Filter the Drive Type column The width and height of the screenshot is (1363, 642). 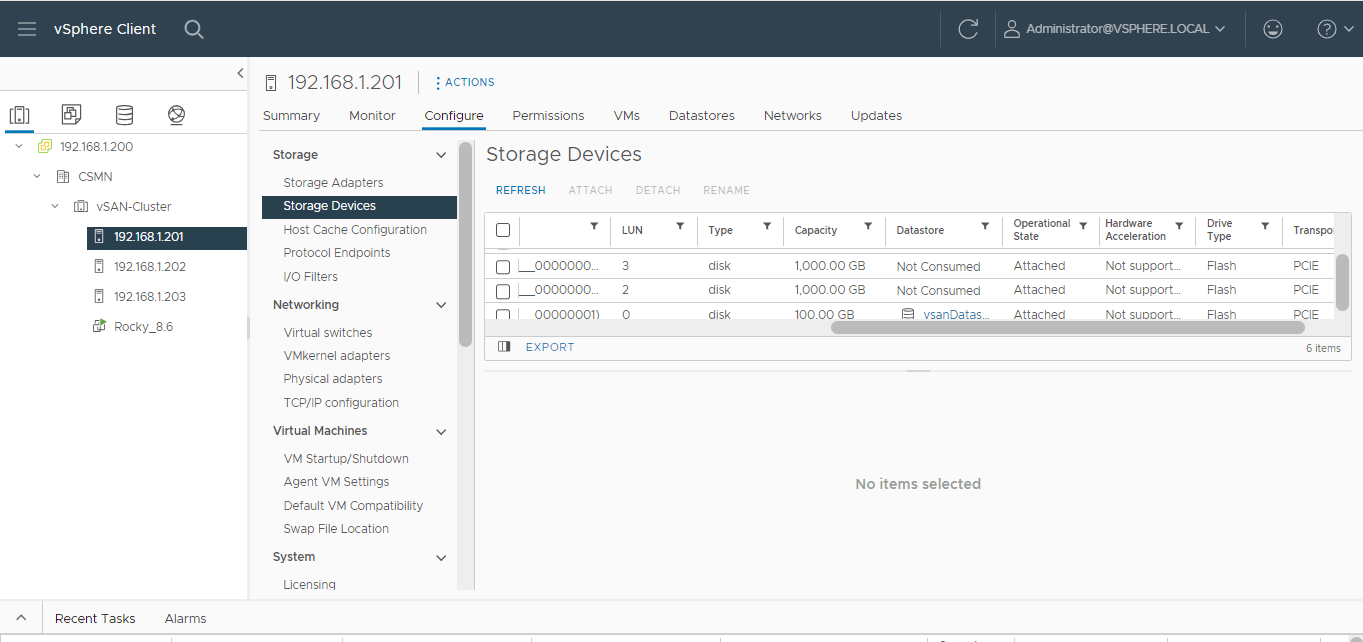(x=1265, y=226)
